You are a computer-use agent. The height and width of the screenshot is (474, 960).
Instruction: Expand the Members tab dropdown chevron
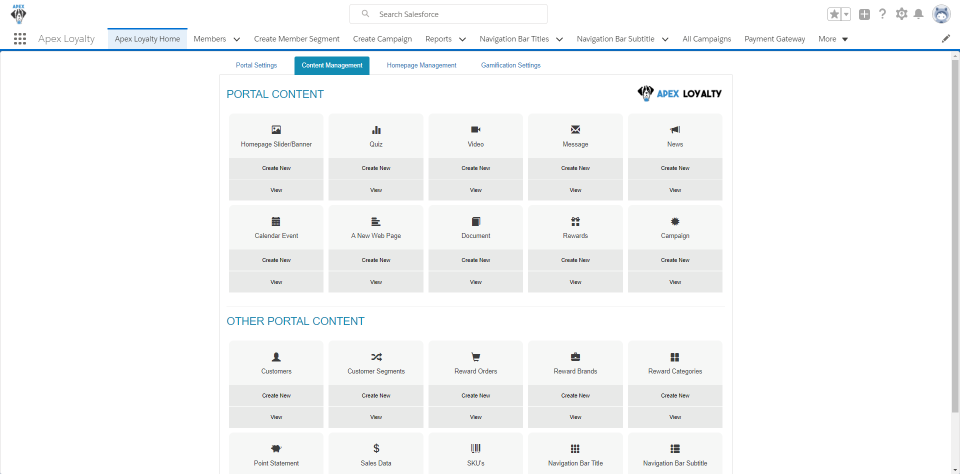237,39
